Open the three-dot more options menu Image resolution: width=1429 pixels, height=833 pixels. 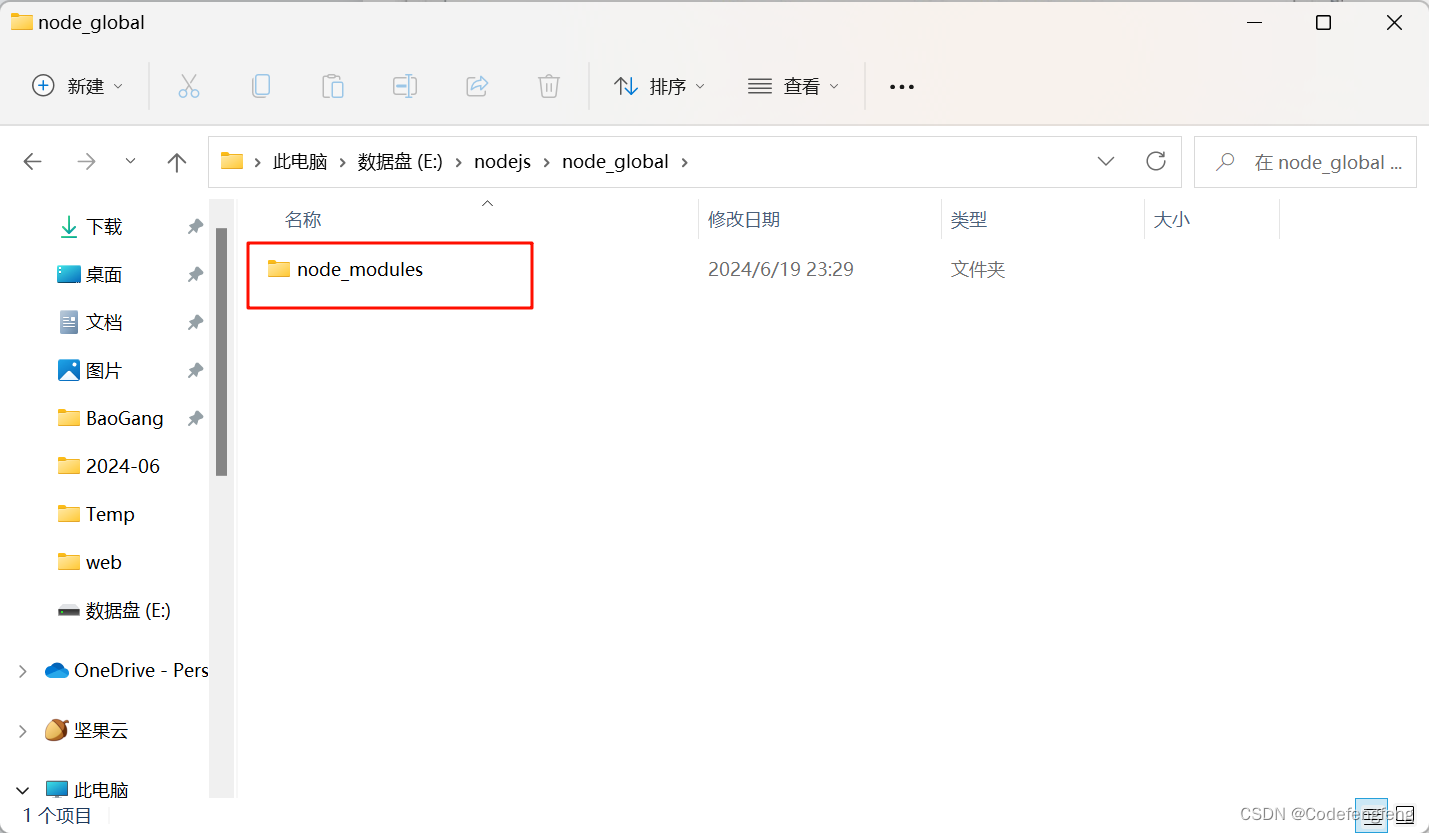902,87
